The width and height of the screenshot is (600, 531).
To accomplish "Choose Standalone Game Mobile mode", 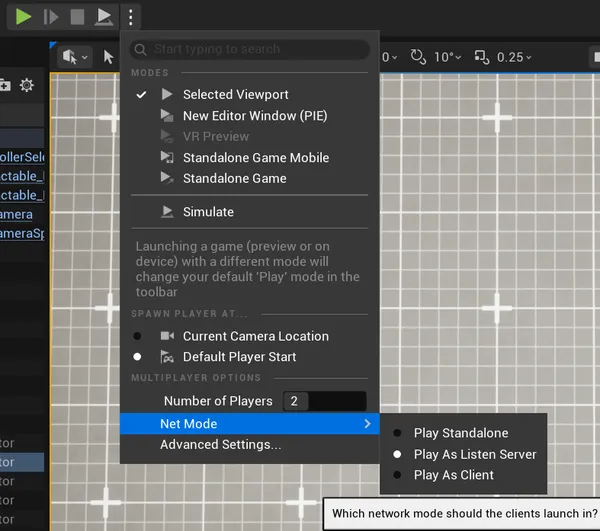I will (249, 158).
